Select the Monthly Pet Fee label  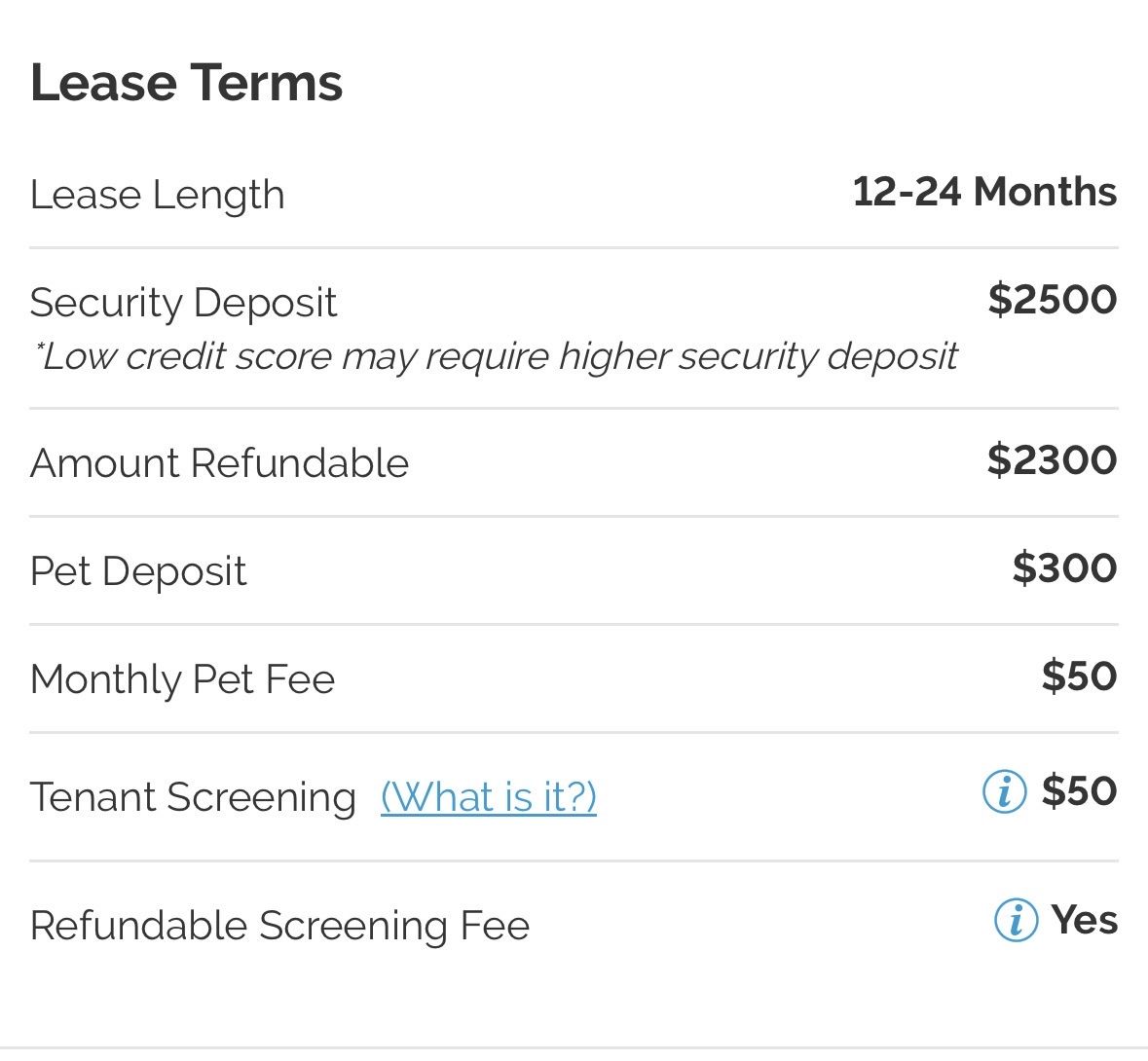point(182,679)
